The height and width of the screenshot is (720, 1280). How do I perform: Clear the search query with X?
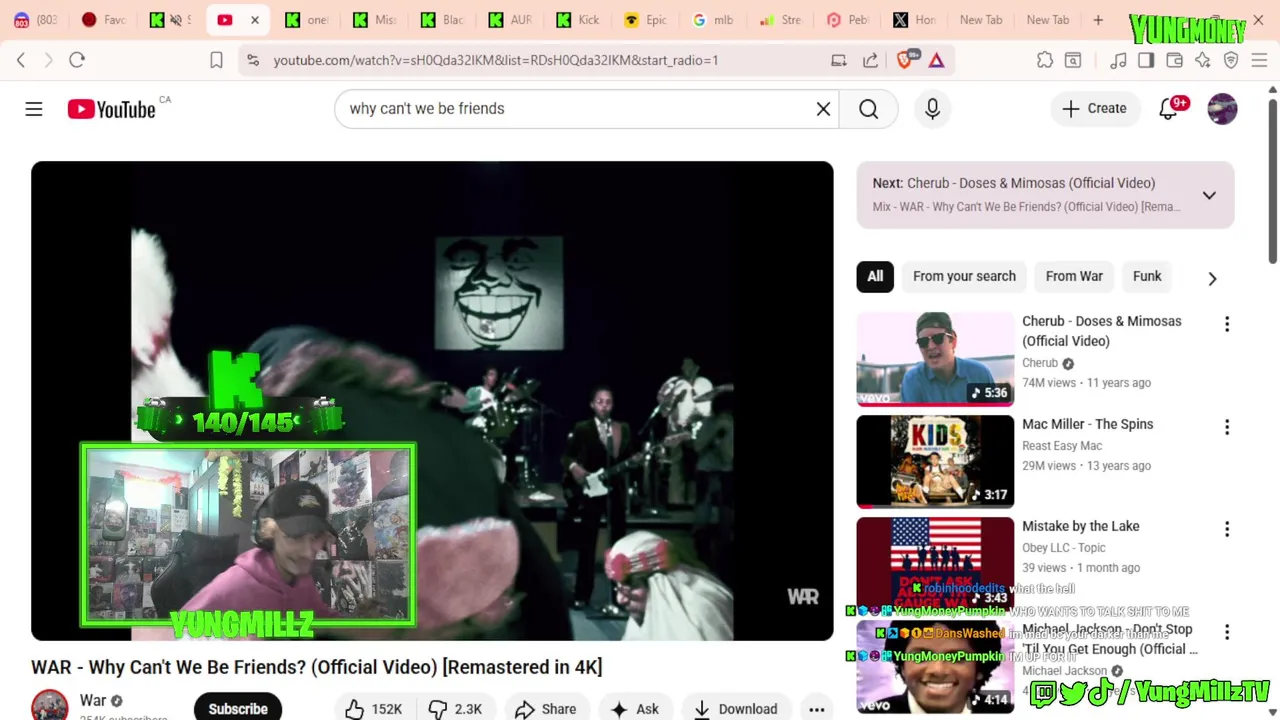823,108
